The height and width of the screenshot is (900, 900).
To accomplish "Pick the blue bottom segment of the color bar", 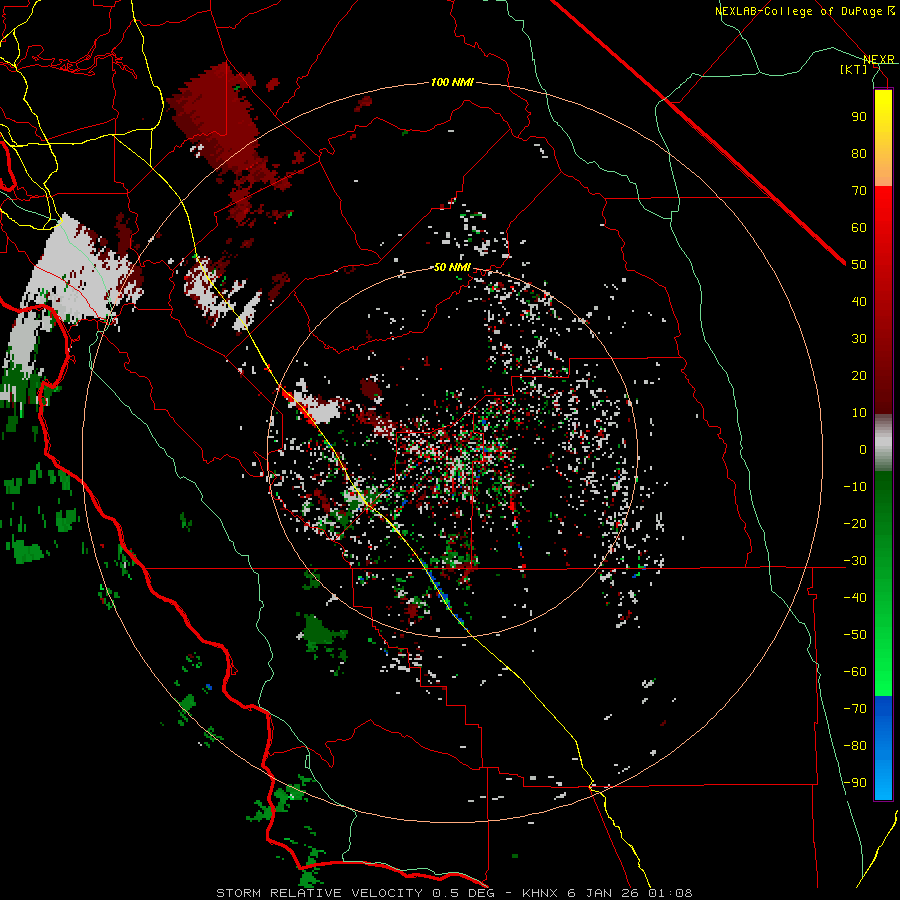I will pyautogui.click(x=883, y=747).
